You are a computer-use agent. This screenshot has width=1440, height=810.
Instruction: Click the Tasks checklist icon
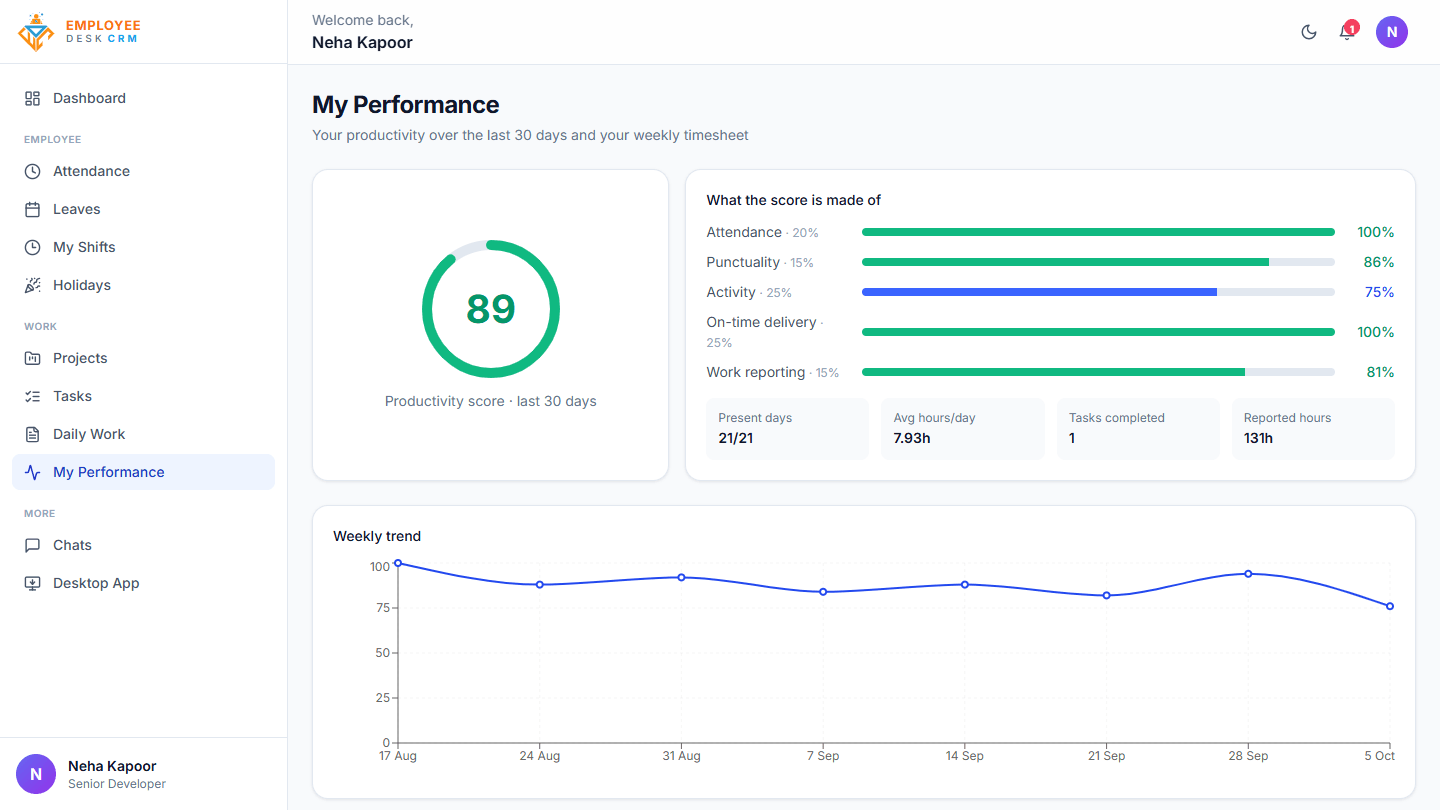coord(33,396)
